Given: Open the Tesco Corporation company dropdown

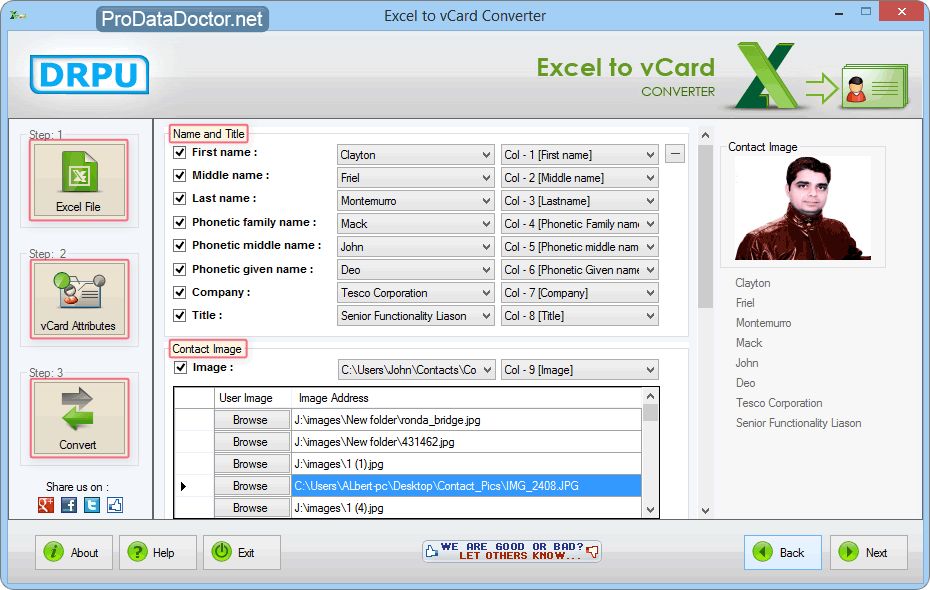Looking at the screenshot, I should click(415, 293).
